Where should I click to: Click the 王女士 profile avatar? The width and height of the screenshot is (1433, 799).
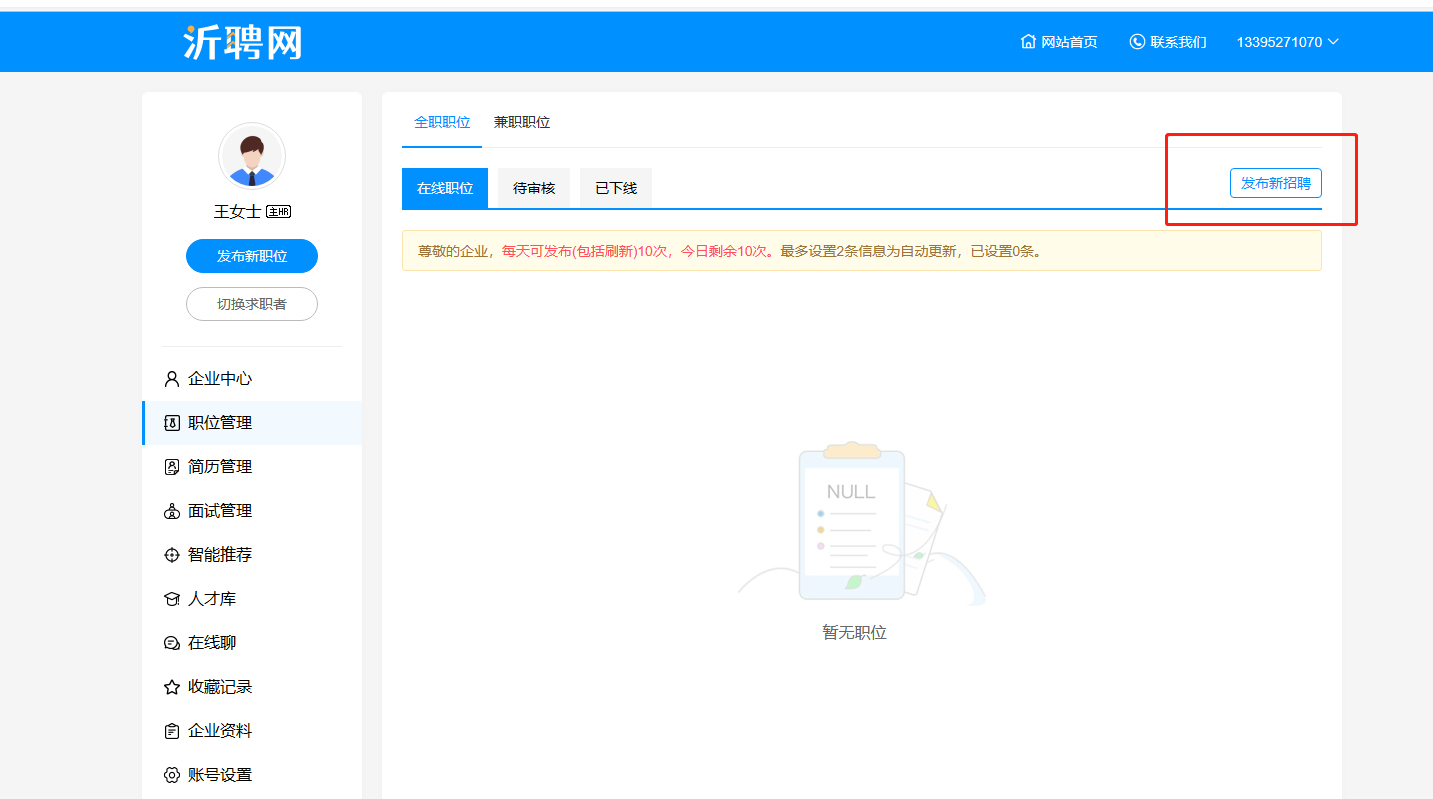[252, 156]
